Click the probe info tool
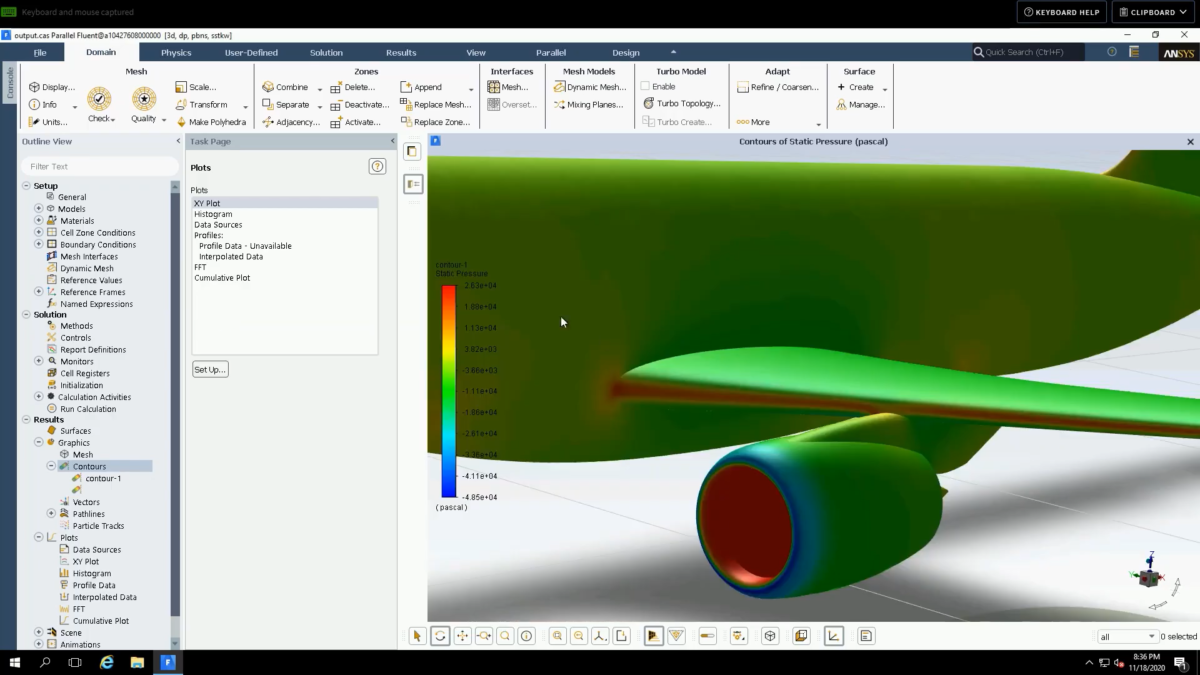The image size is (1200, 675). pyautogui.click(x=527, y=636)
